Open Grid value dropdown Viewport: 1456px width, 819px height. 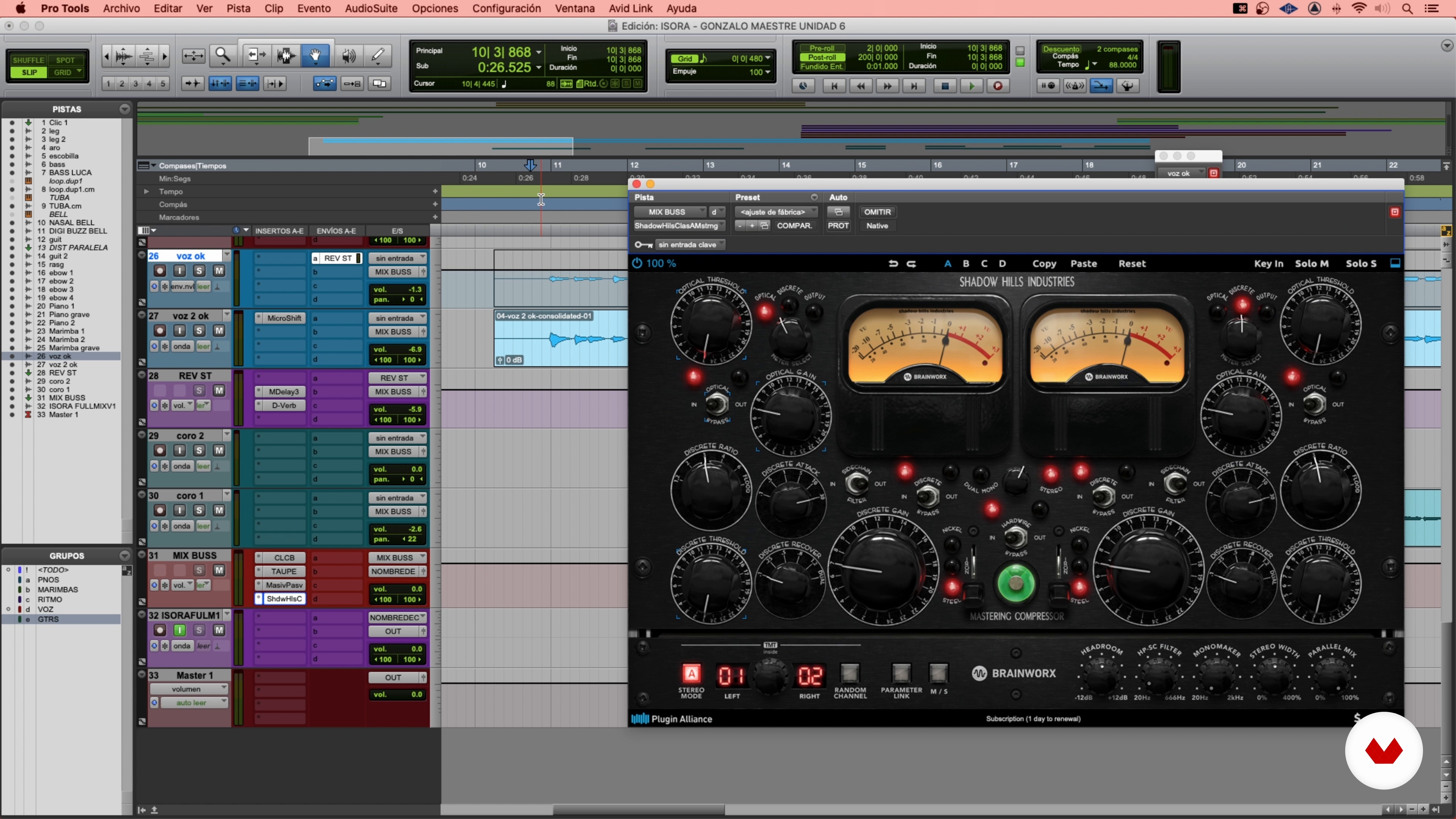(x=767, y=59)
